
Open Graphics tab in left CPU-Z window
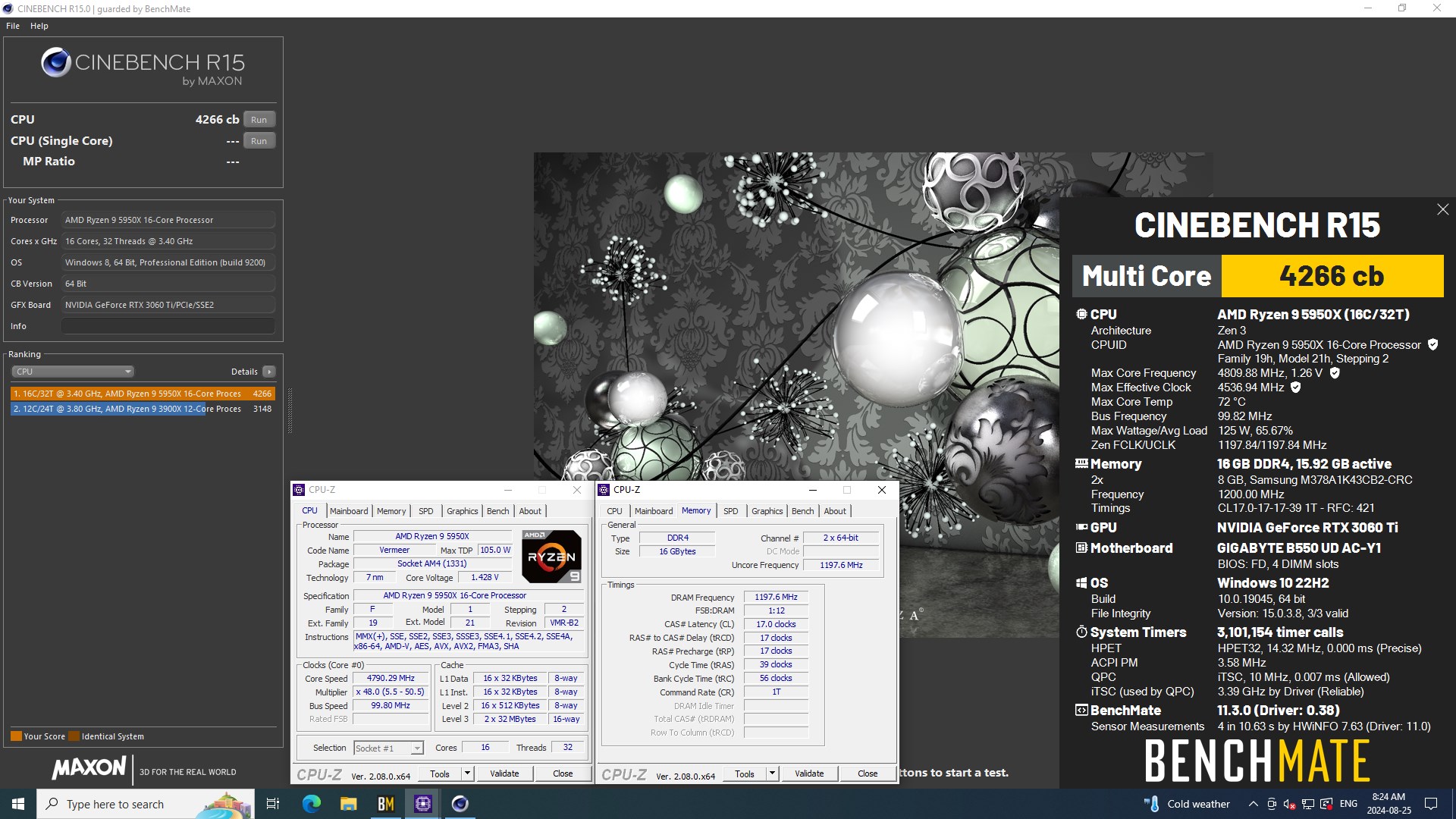(x=462, y=511)
